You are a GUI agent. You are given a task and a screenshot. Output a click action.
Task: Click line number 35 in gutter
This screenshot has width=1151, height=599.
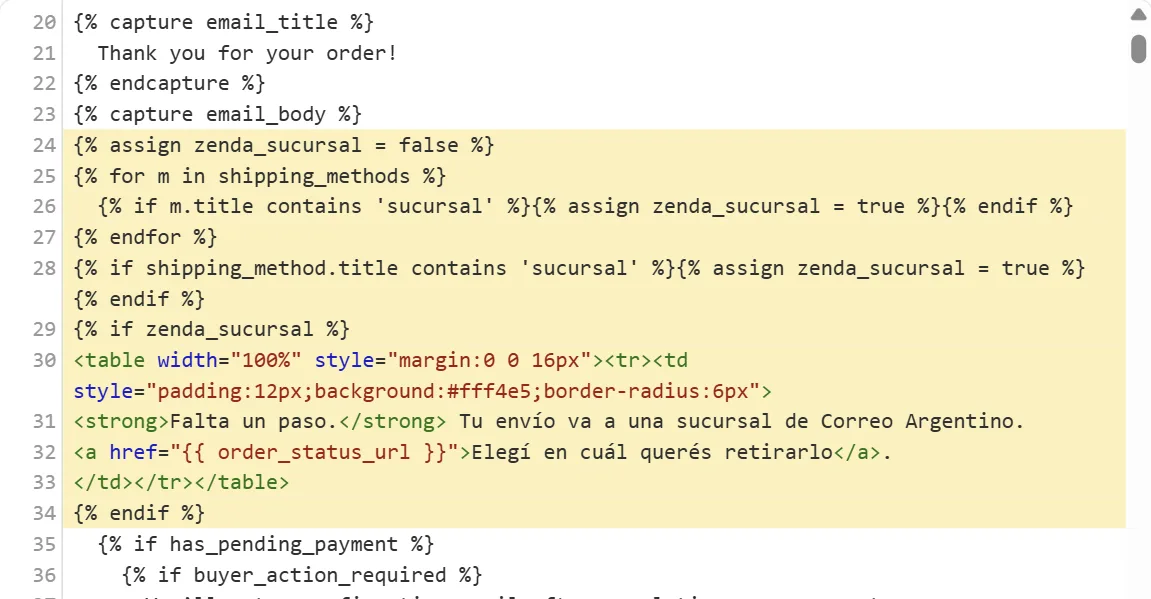point(44,545)
